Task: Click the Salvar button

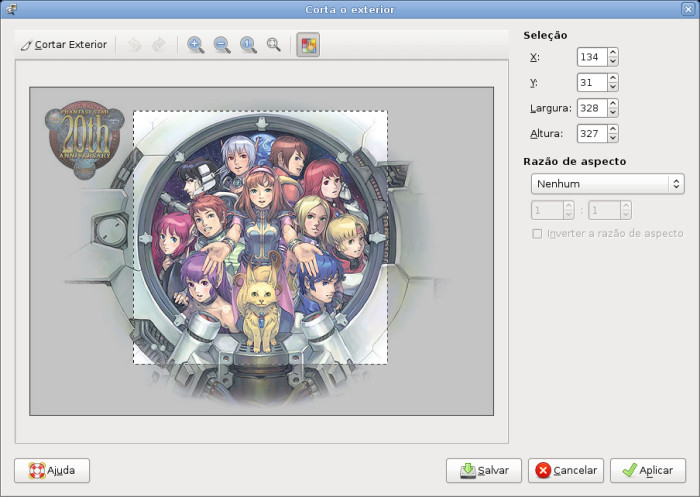Action: pyautogui.click(x=484, y=471)
